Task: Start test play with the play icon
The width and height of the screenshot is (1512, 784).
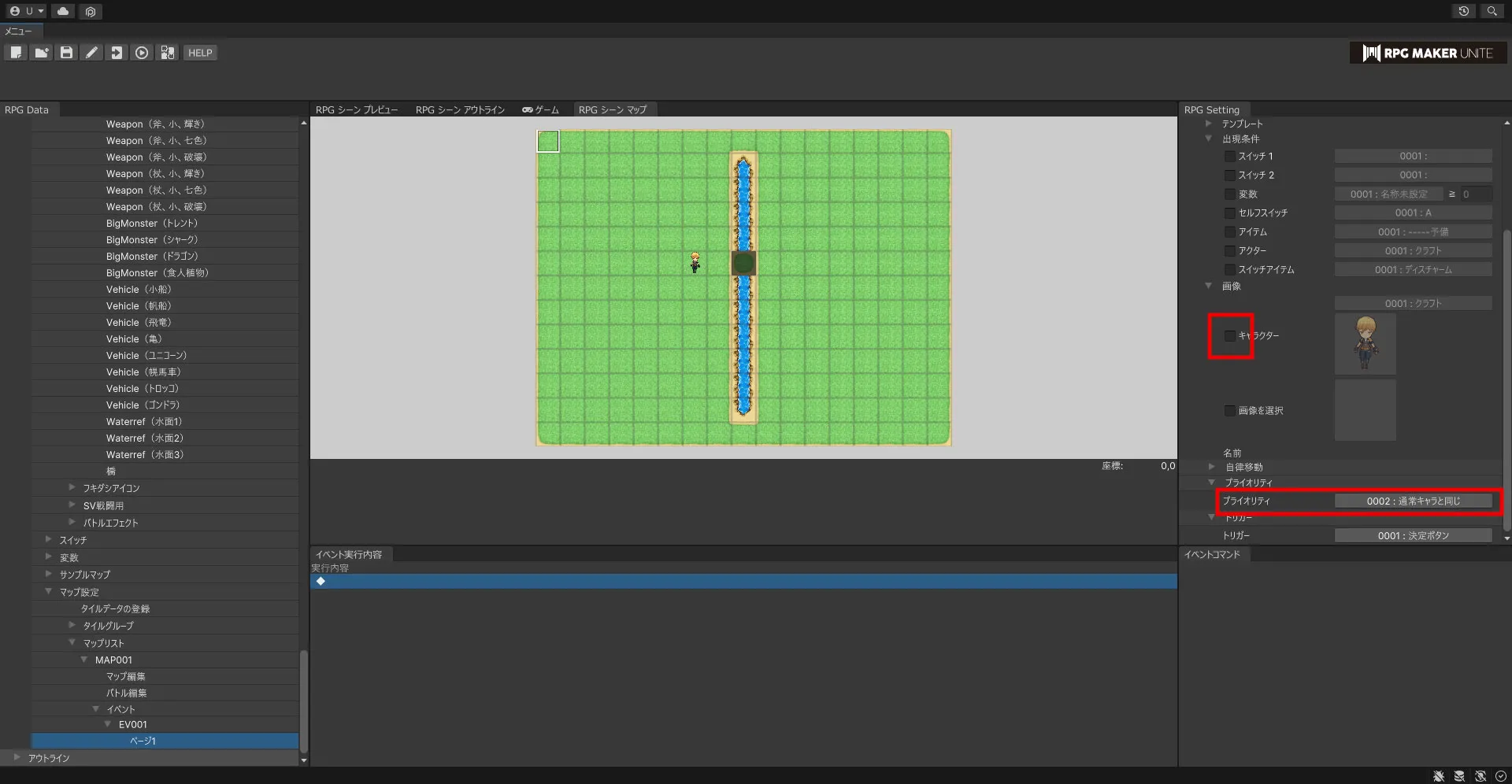Action: 142,53
